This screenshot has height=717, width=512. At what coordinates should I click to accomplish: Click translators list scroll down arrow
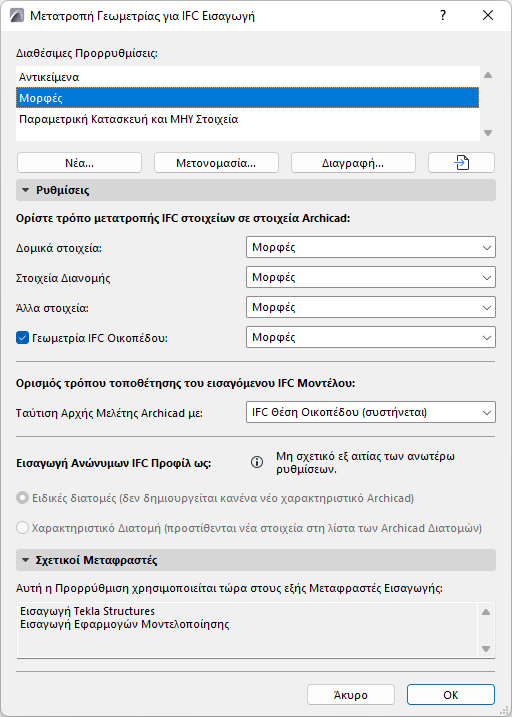coord(486,649)
